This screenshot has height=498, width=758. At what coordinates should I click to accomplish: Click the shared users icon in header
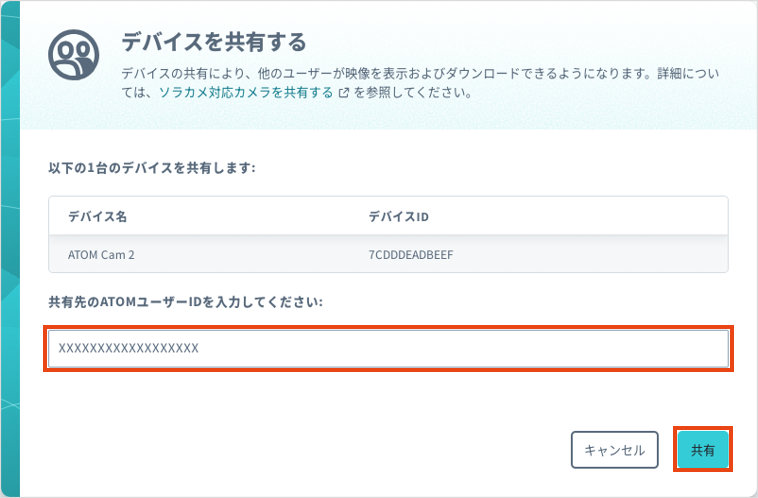pyautogui.click(x=75, y=58)
